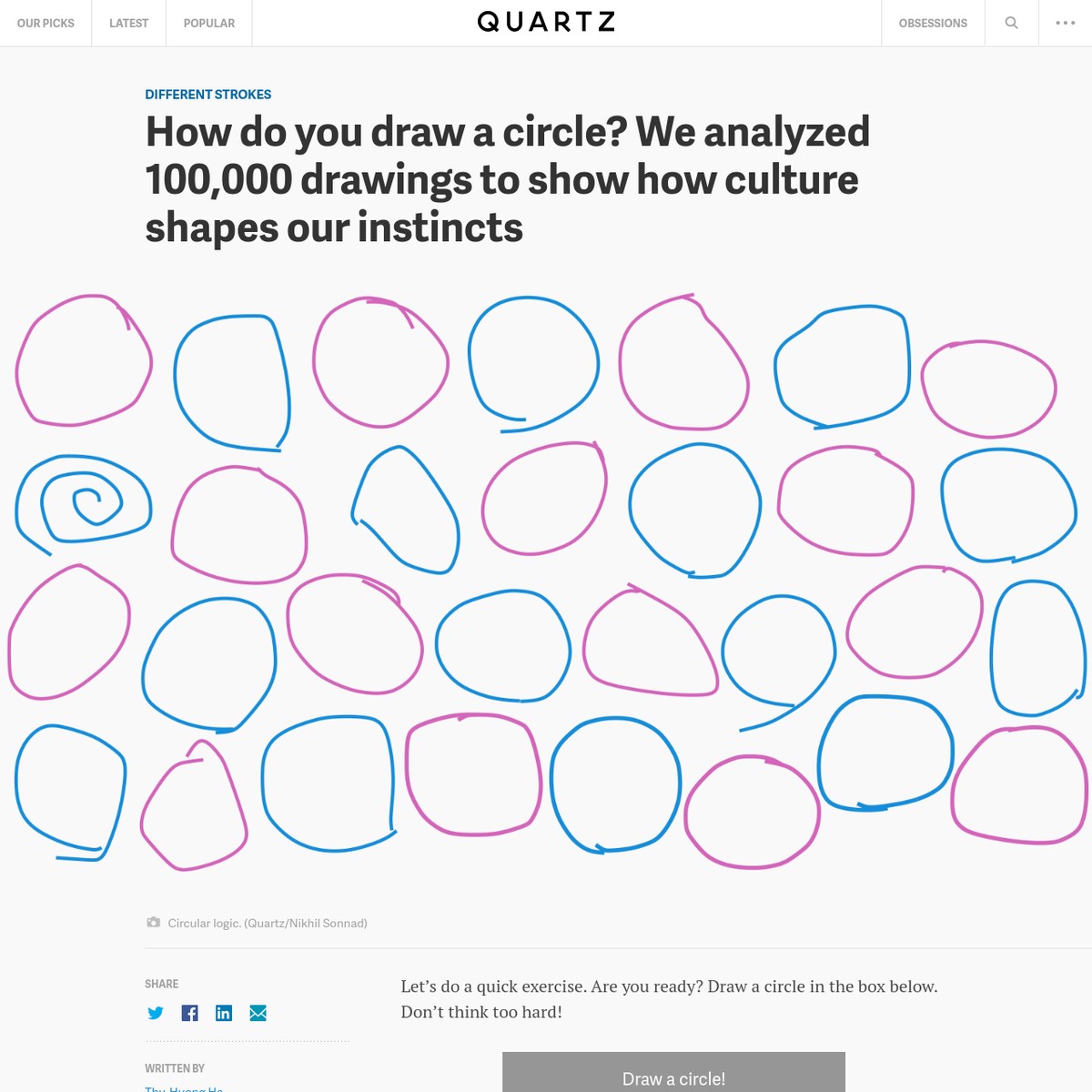Click the blue spiral drawing

(82, 501)
